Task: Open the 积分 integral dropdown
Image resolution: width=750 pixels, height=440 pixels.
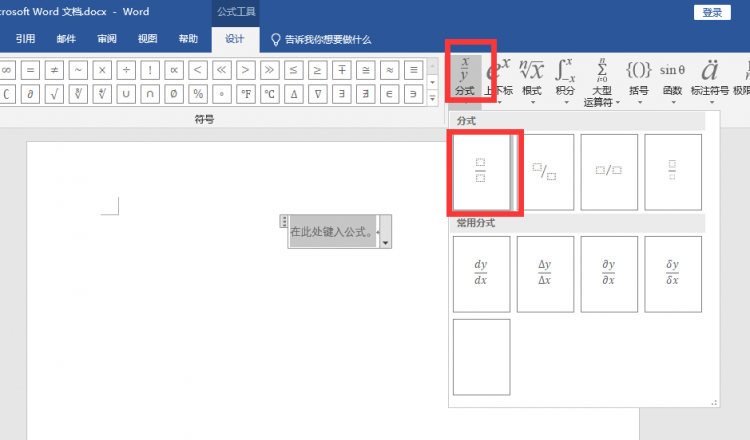Action: pyautogui.click(x=565, y=79)
